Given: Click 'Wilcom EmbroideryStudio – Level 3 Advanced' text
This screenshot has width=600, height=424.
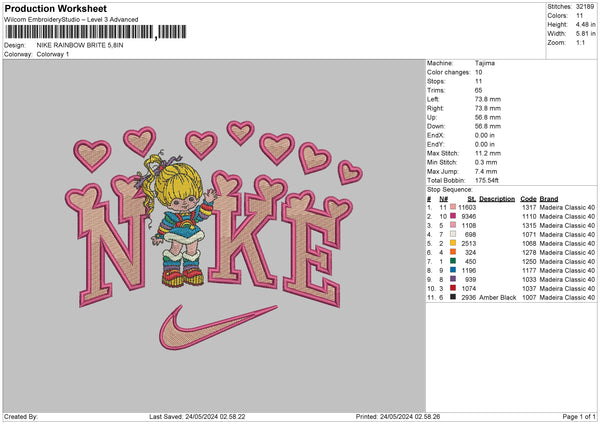Looking at the screenshot, I should (71, 20).
